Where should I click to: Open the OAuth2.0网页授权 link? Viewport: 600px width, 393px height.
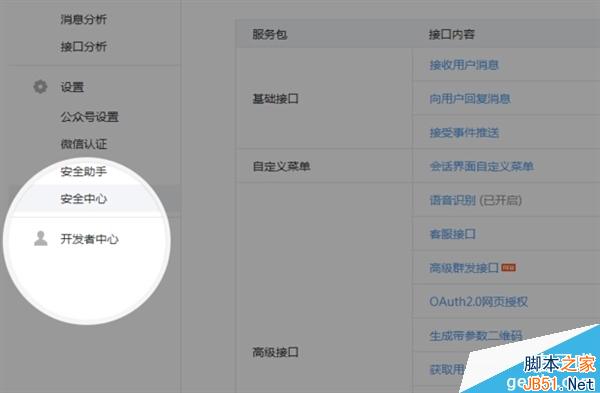coord(478,302)
